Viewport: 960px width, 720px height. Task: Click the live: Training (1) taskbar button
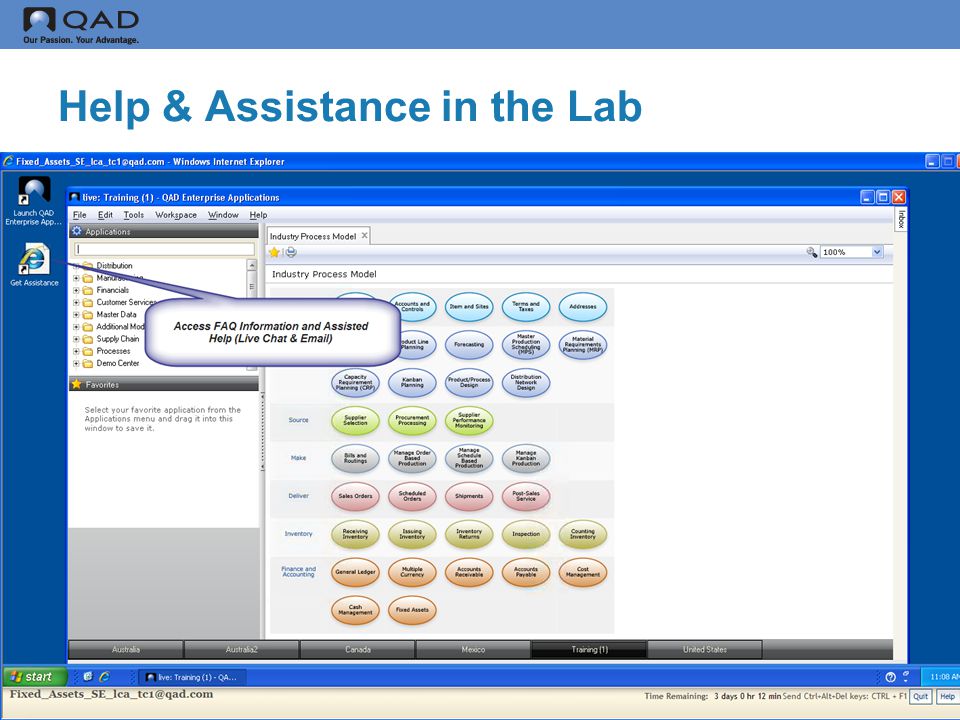coord(193,677)
